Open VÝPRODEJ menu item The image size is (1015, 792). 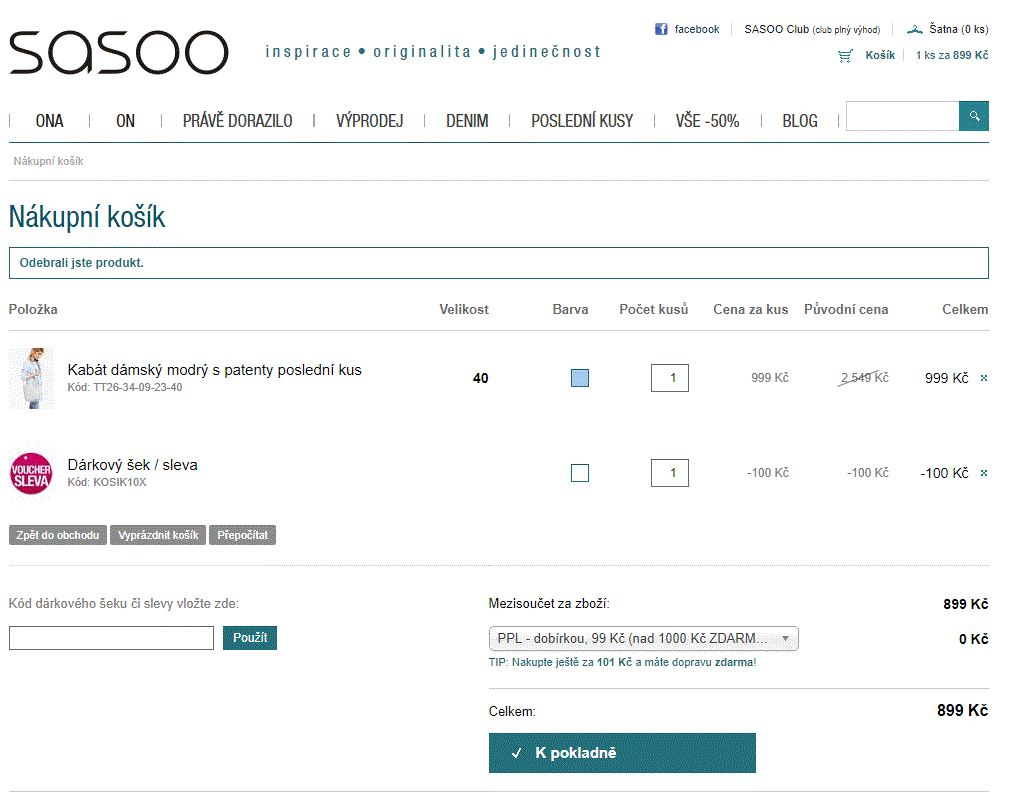click(369, 121)
